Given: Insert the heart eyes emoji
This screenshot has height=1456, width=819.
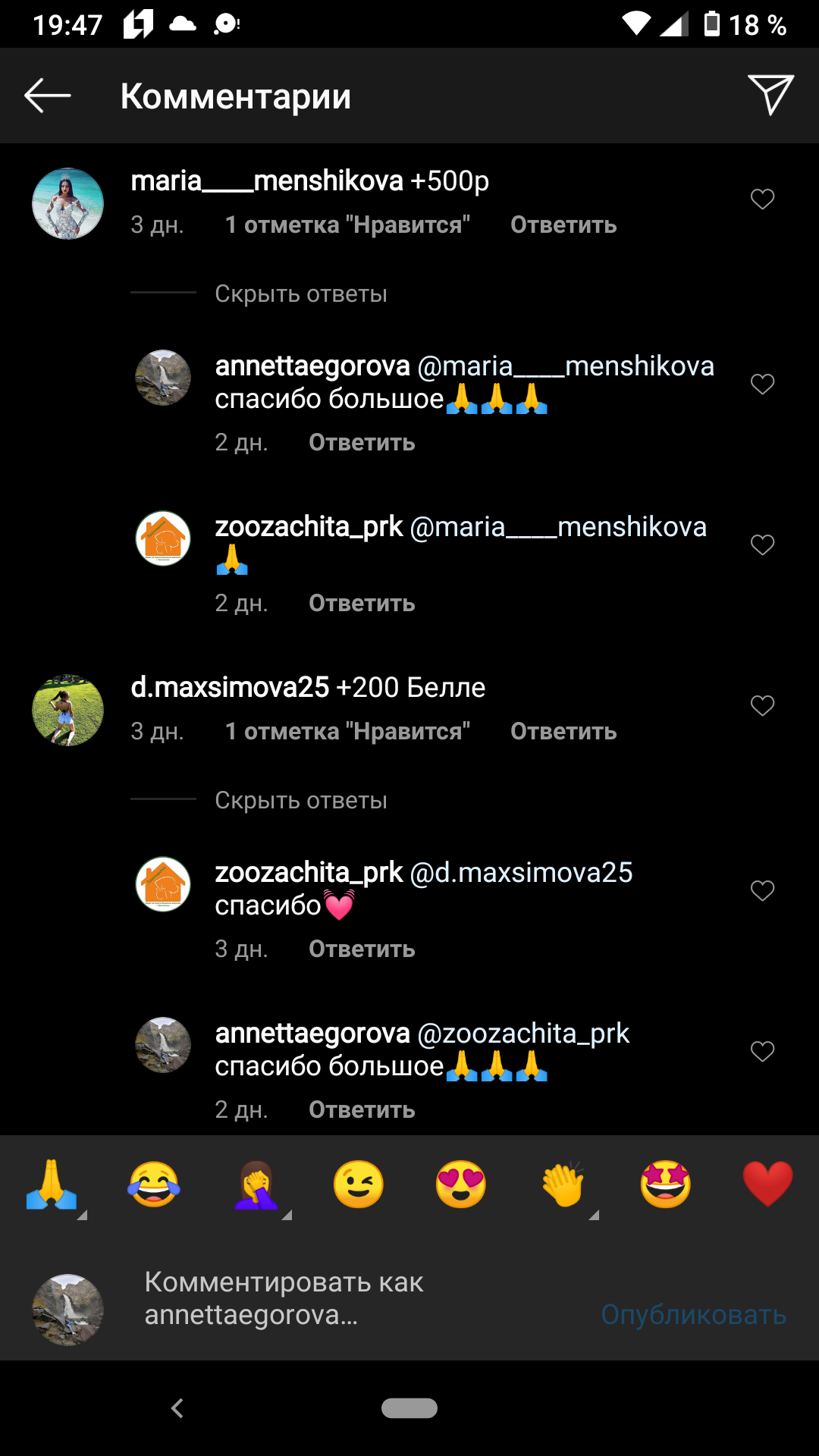Looking at the screenshot, I should [x=461, y=1184].
